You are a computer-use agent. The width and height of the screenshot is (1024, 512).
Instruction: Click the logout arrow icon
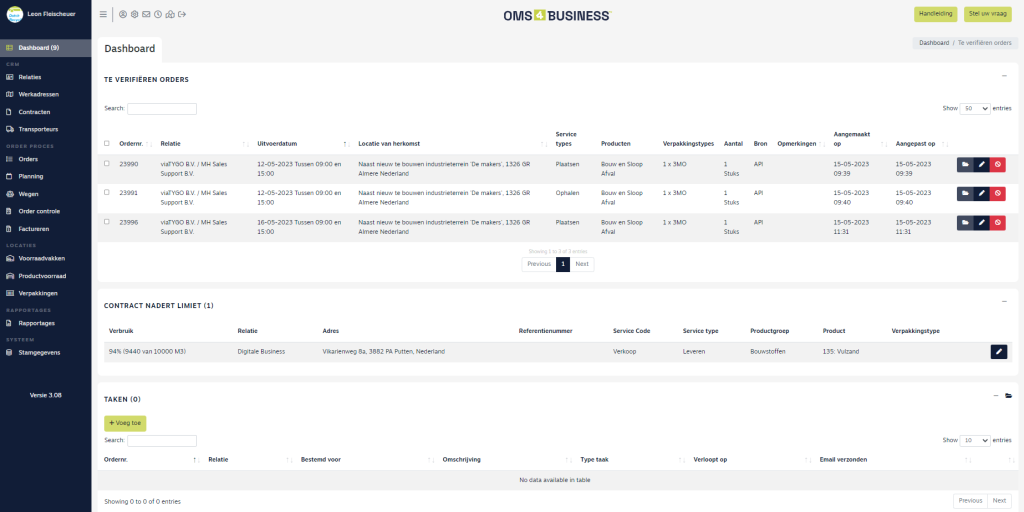click(x=182, y=14)
